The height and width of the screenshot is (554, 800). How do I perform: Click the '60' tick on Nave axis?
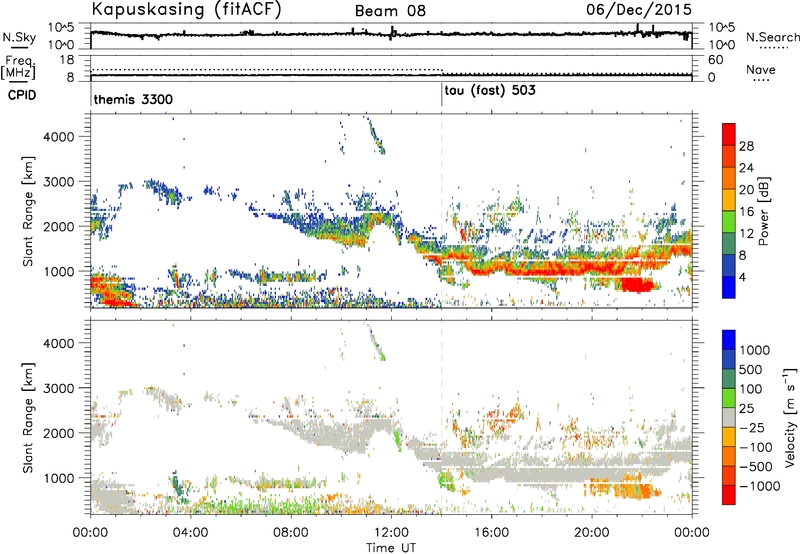715,60
